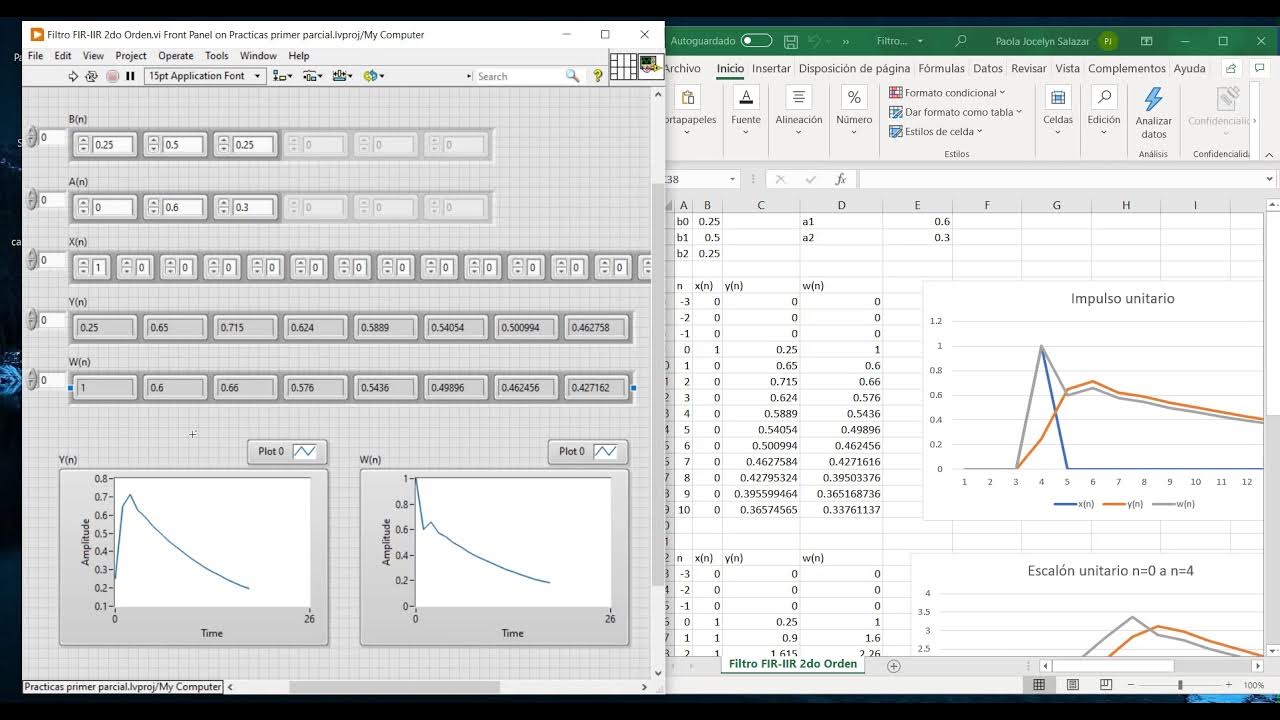This screenshot has height=720, width=1280.
Task: Open LabVIEW Window menu
Action: [x=258, y=56]
